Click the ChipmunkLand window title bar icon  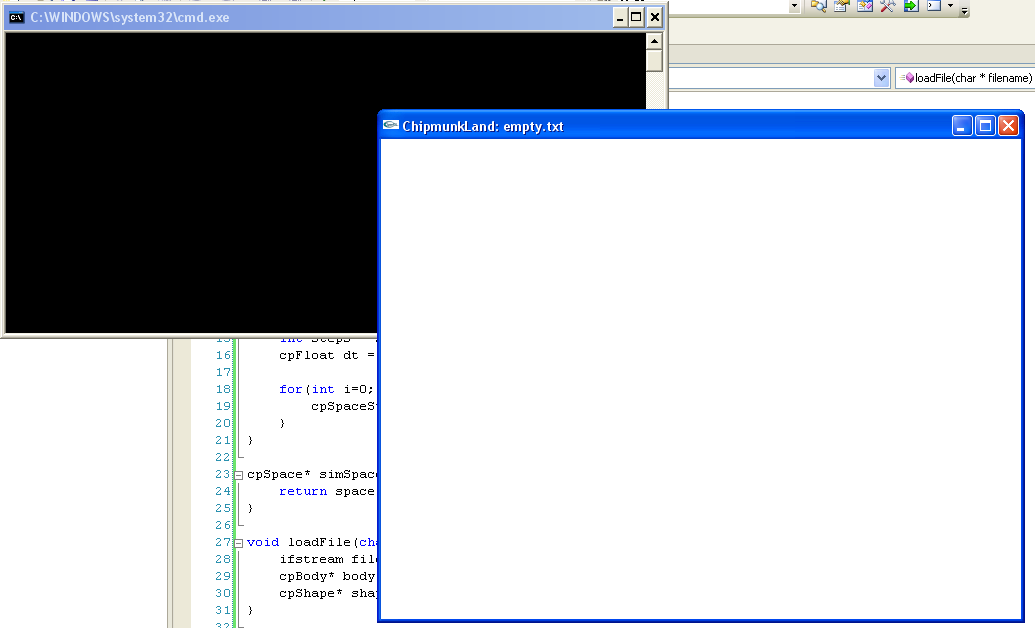[391, 125]
